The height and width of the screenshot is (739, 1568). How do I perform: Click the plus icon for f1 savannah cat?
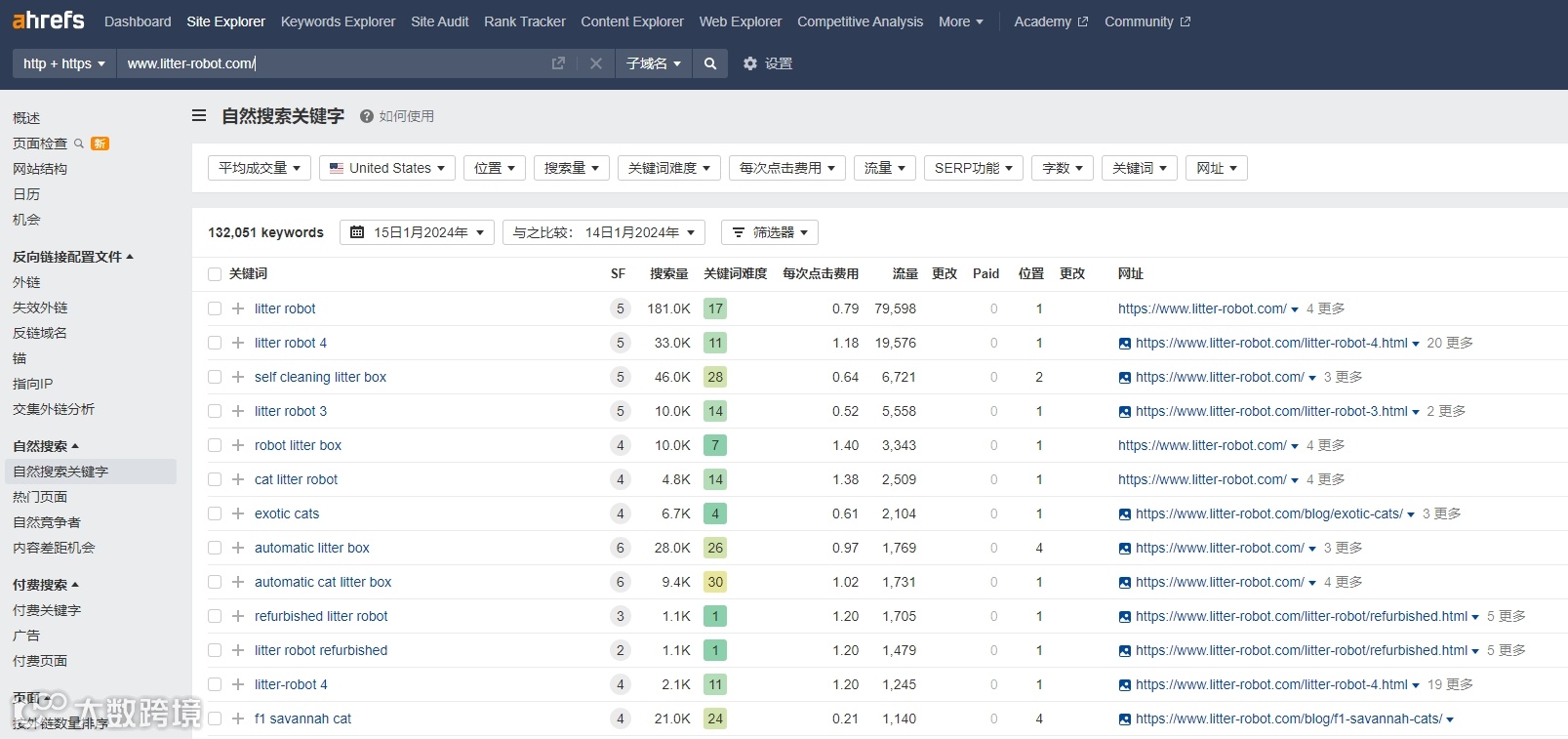click(x=238, y=718)
